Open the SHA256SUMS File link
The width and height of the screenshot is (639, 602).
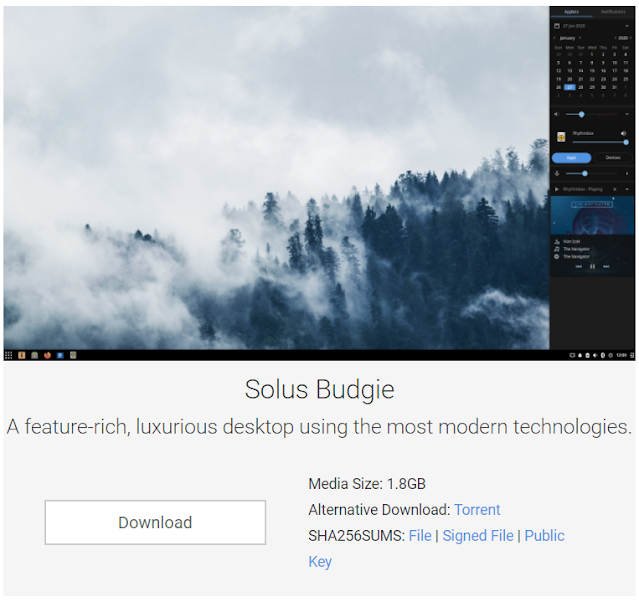point(420,536)
